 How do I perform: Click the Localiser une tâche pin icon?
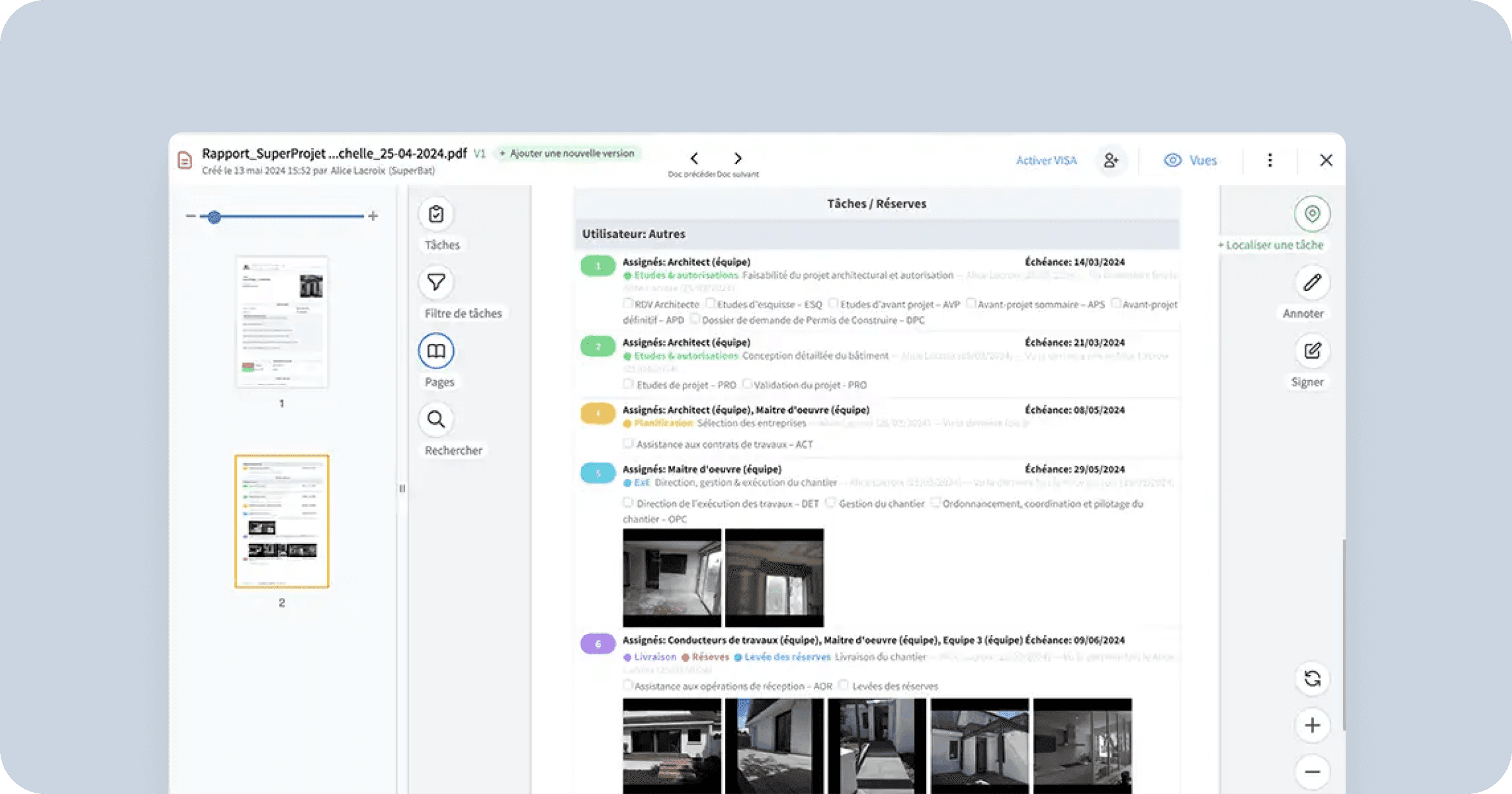[x=1312, y=214]
